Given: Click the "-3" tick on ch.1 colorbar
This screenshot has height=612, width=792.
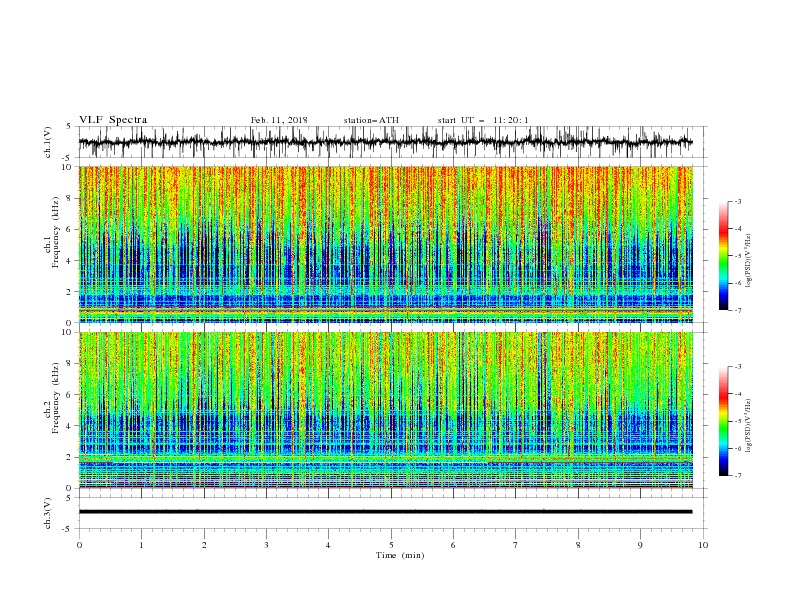Looking at the screenshot, I should click(x=737, y=201).
